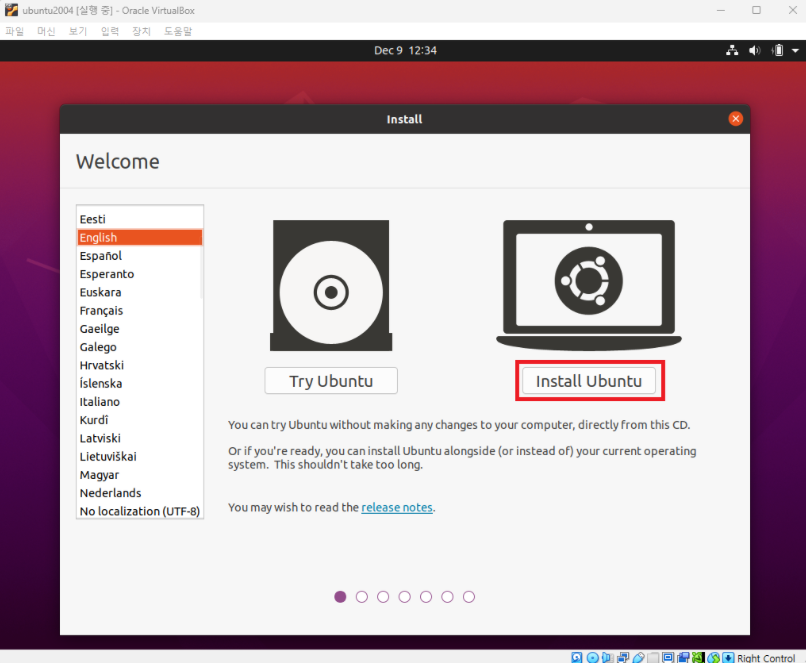Click the shared folders icon in VirtualBox status bar
806x663 pixels.
(x=653, y=657)
